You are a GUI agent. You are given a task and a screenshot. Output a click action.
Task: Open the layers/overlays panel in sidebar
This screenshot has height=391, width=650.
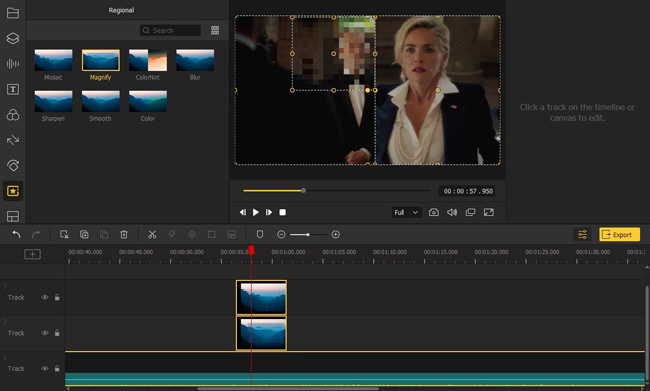click(13, 38)
